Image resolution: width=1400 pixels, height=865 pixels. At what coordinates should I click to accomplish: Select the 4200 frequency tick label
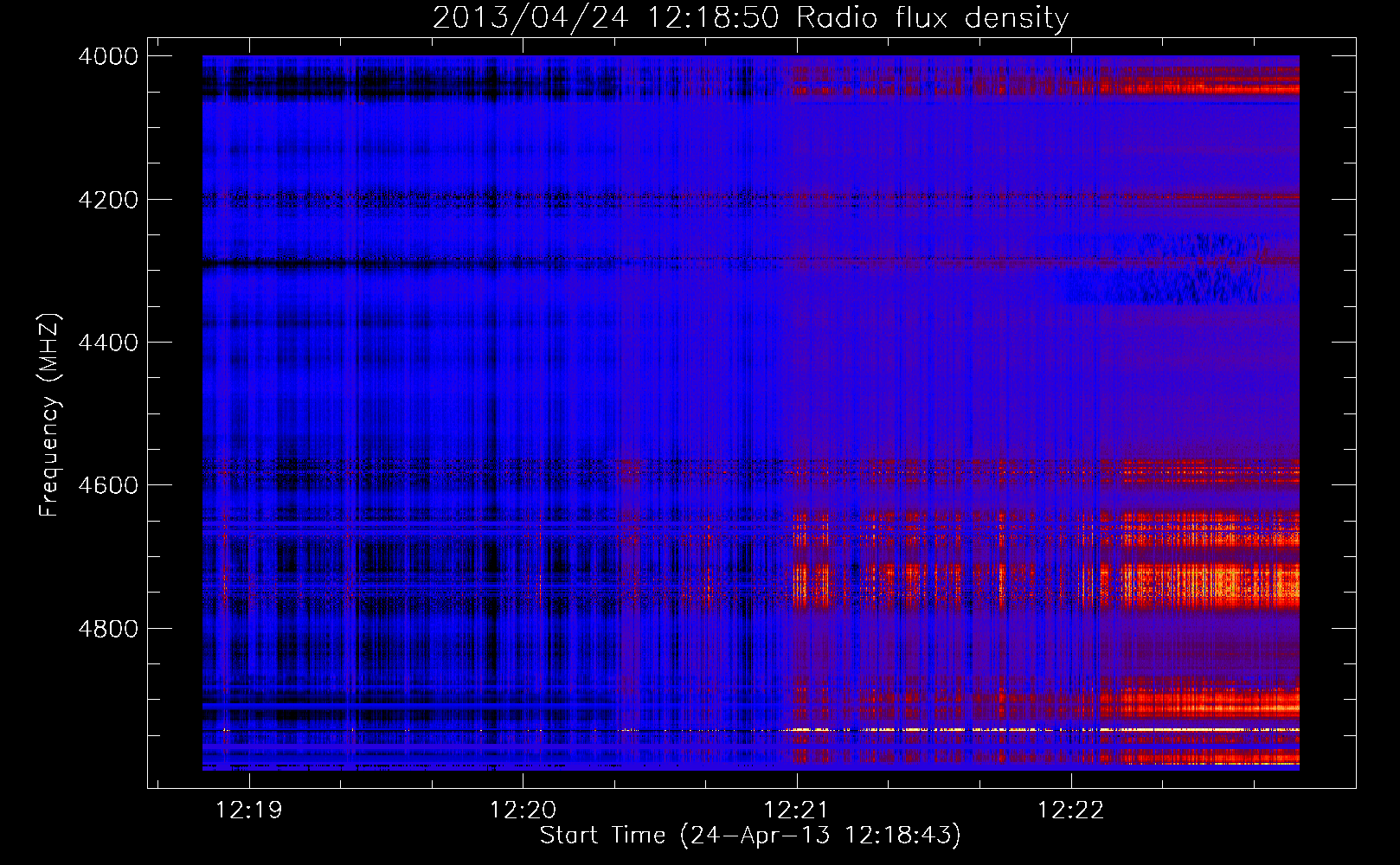(108, 200)
